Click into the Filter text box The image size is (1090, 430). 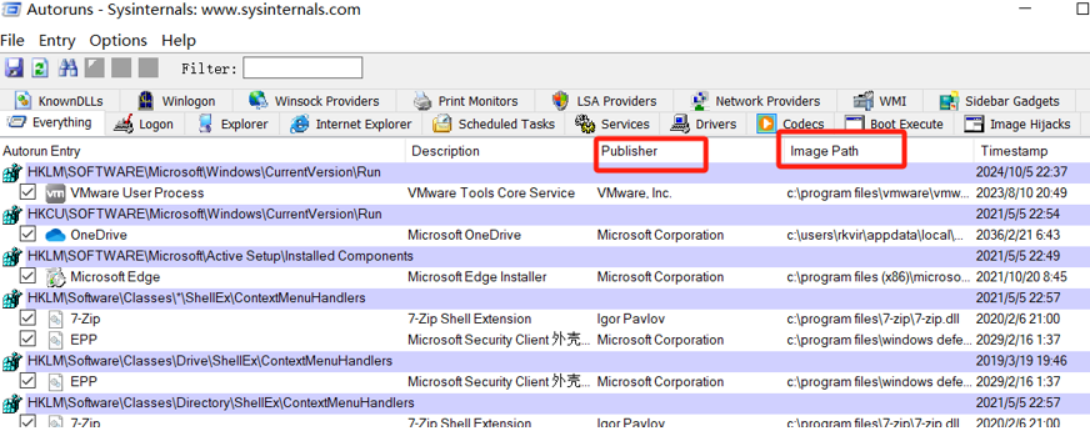(x=302, y=68)
